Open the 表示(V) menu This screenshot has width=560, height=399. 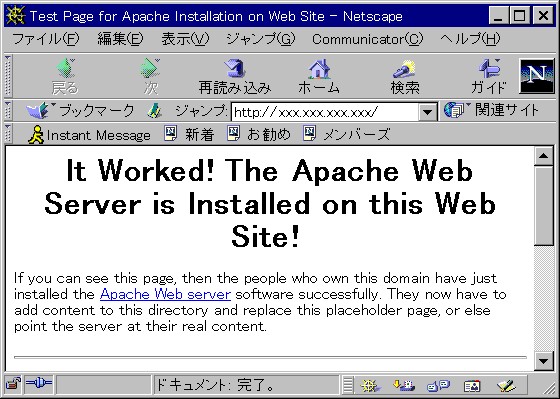(x=185, y=39)
